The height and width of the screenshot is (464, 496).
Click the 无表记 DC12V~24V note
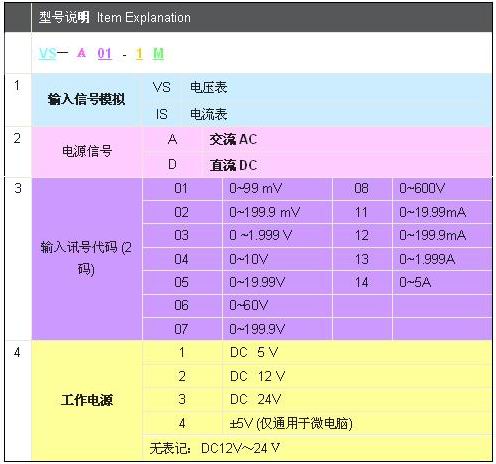[215, 448]
